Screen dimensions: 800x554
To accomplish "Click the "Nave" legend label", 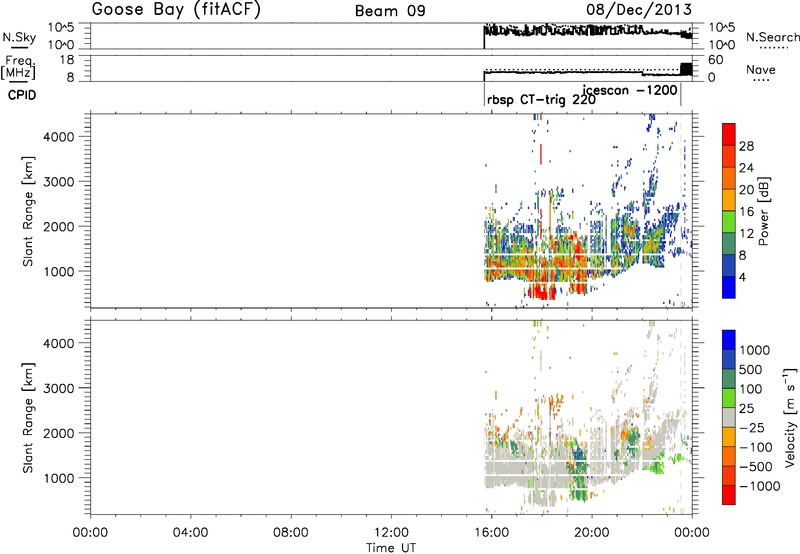I will point(761,69).
